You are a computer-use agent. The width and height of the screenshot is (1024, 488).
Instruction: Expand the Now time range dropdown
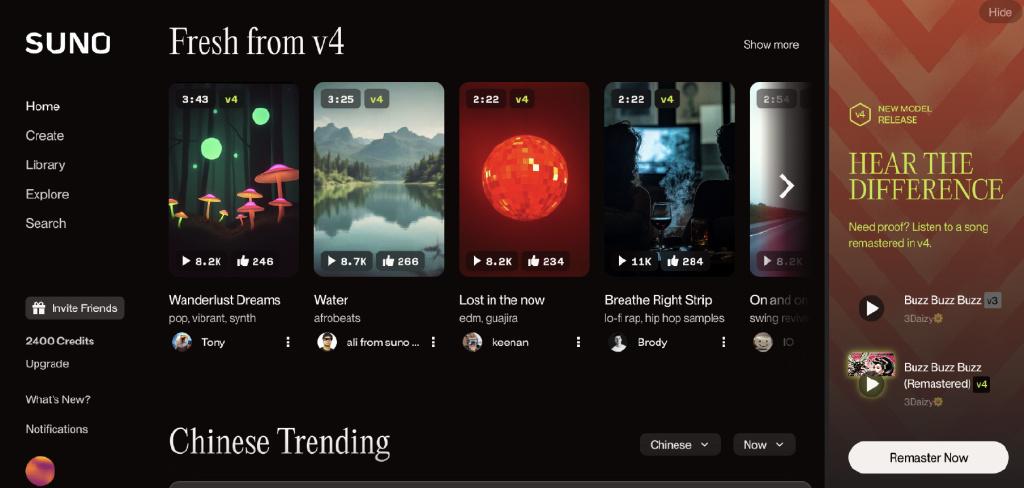[x=764, y=445]
